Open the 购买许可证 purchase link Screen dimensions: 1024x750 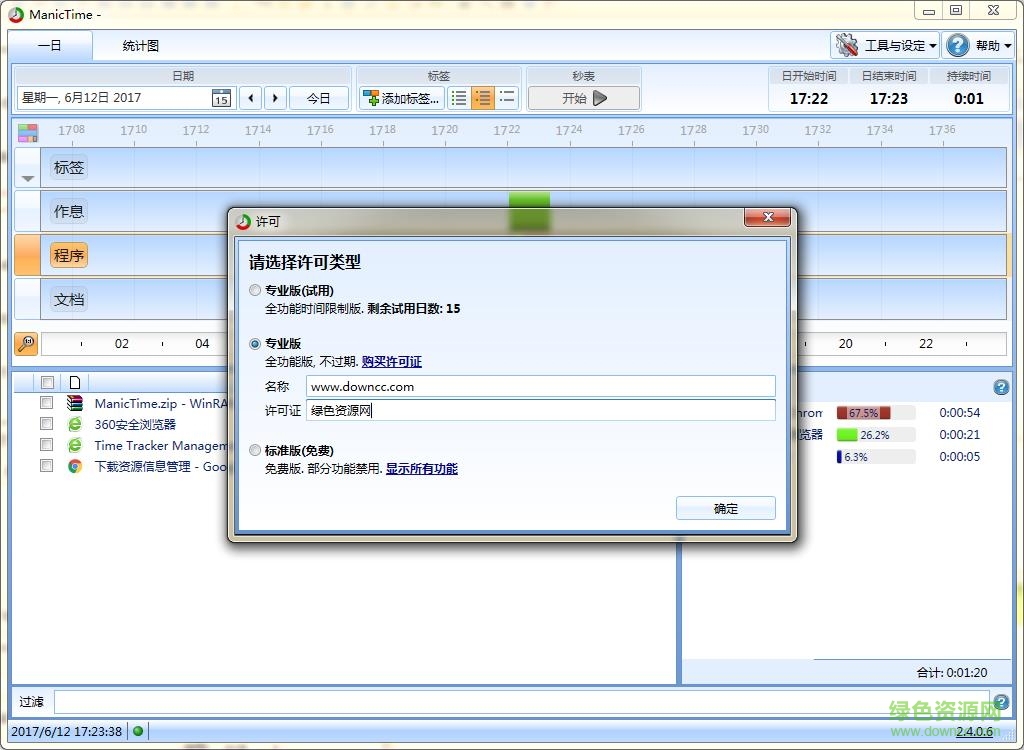[x=391, y=362]
